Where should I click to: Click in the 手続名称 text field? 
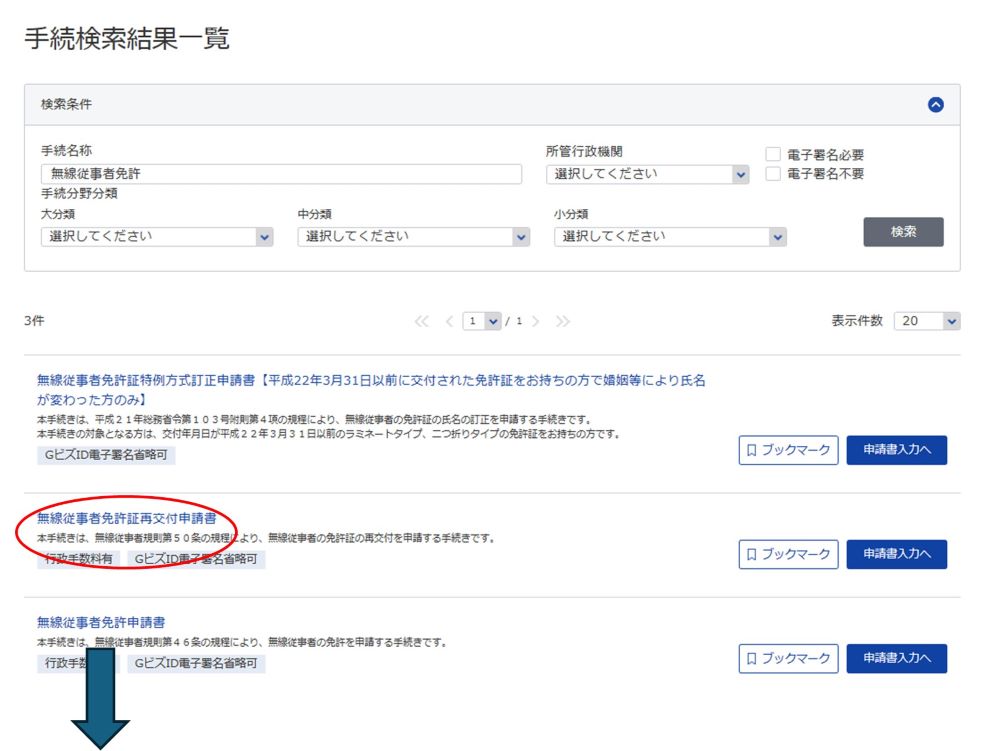[x=281, y=174]
